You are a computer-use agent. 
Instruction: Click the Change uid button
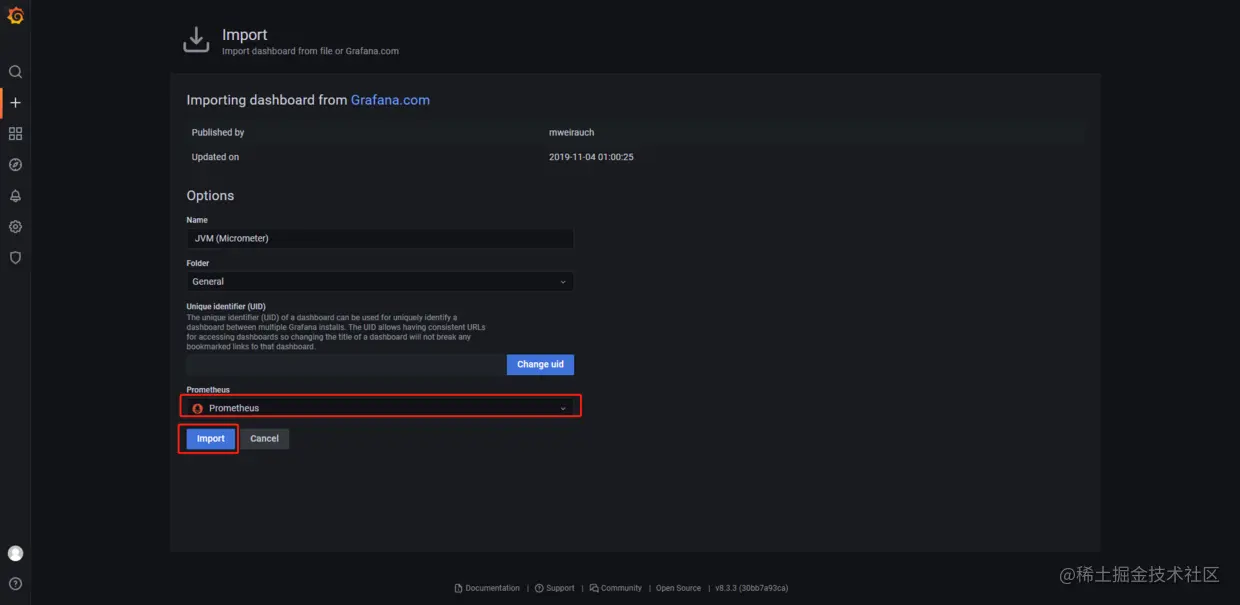coord(540,365)
